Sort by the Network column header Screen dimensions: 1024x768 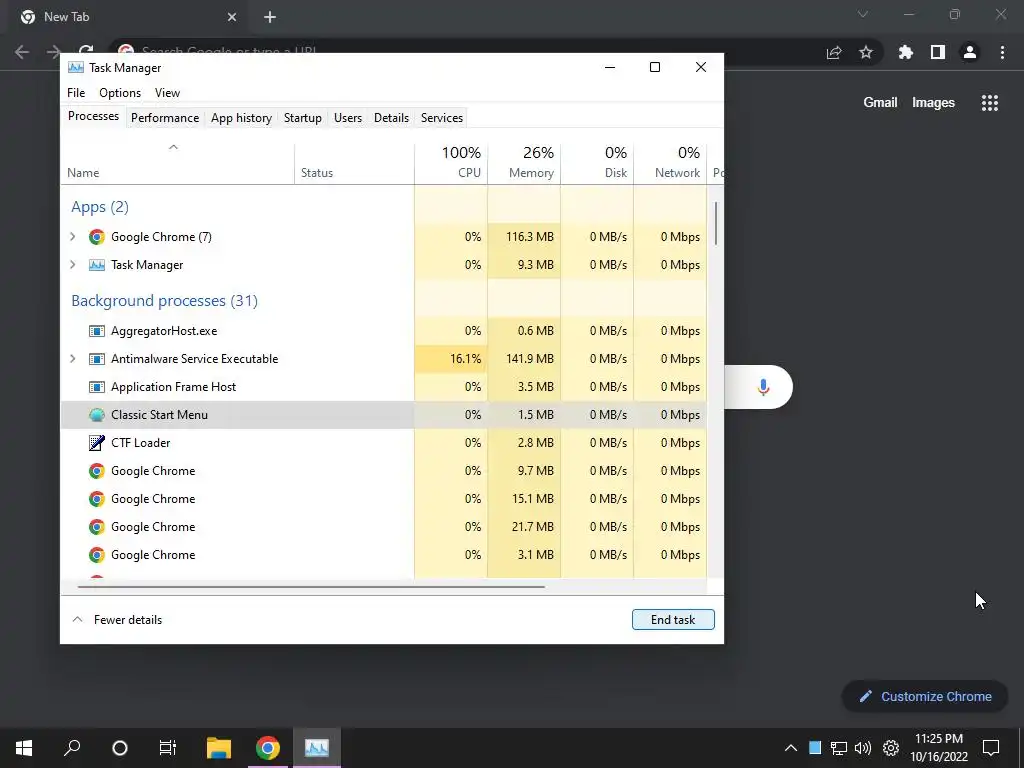670,163
